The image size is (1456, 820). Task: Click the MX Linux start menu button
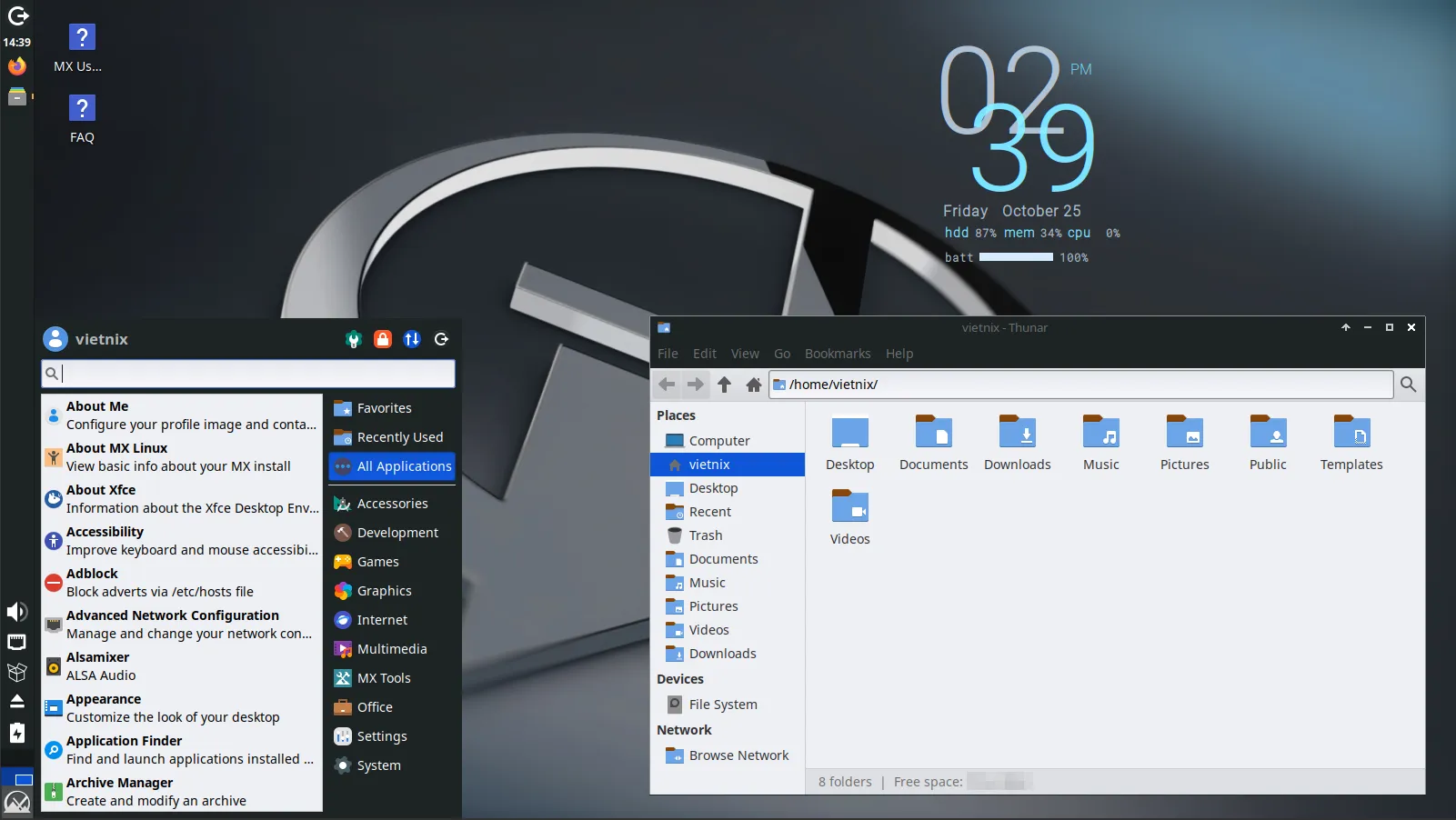pos(17,803)
